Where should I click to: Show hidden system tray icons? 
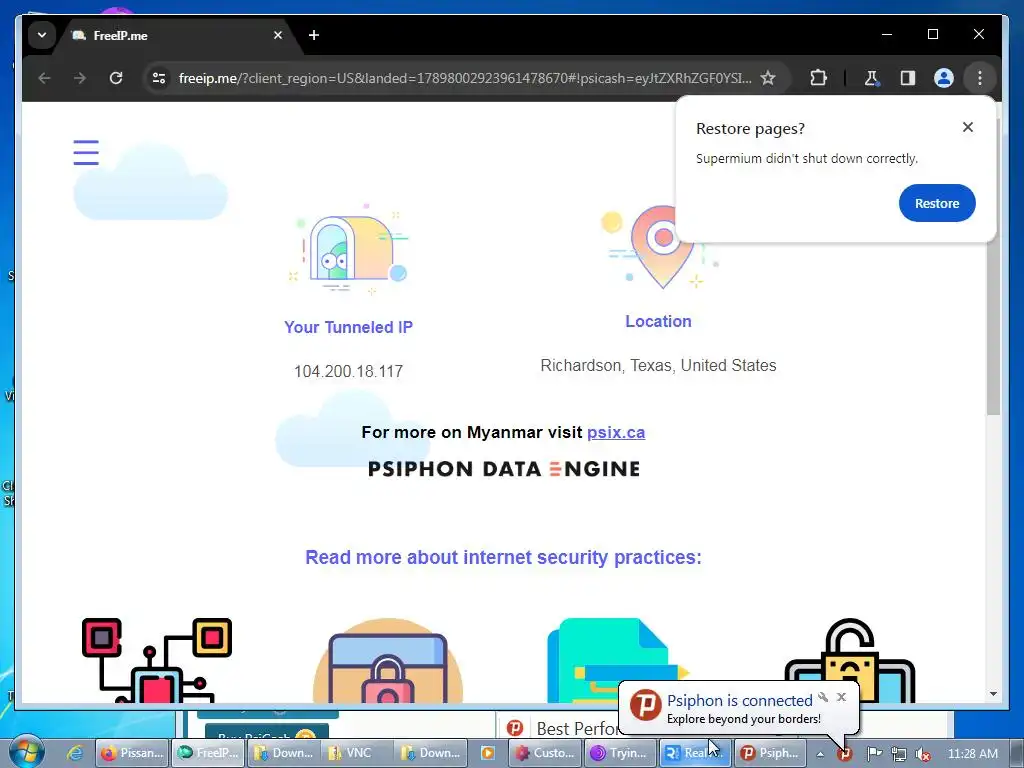point(820,754)
